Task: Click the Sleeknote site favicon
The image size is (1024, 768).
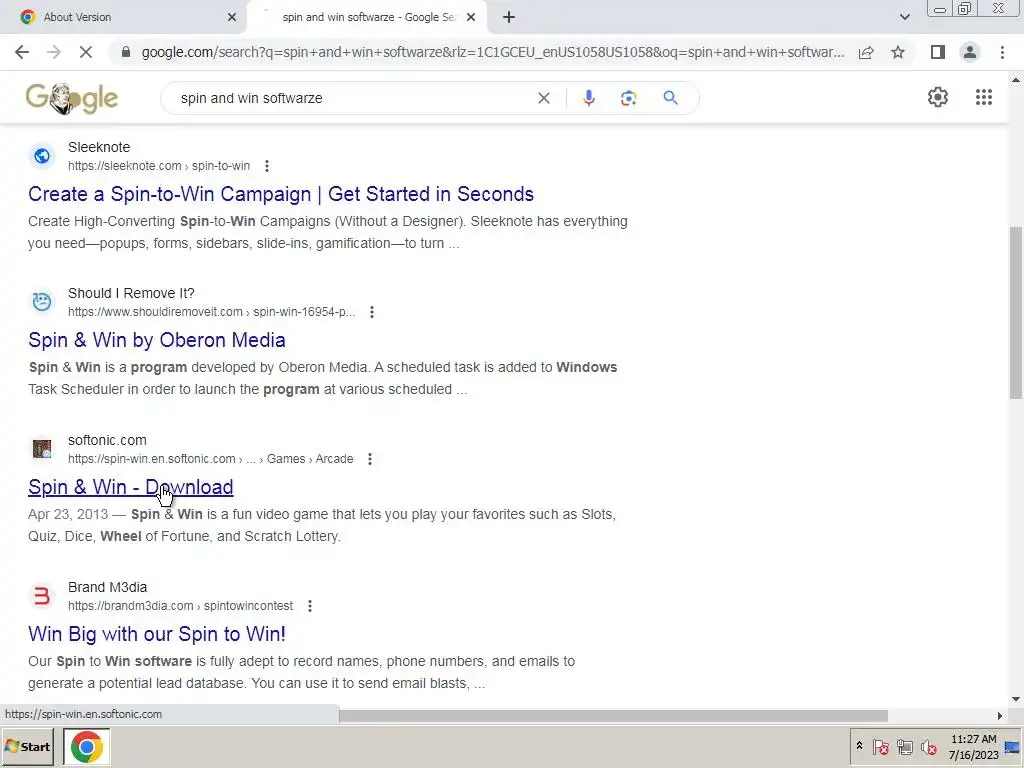Action: coord(42,156)
